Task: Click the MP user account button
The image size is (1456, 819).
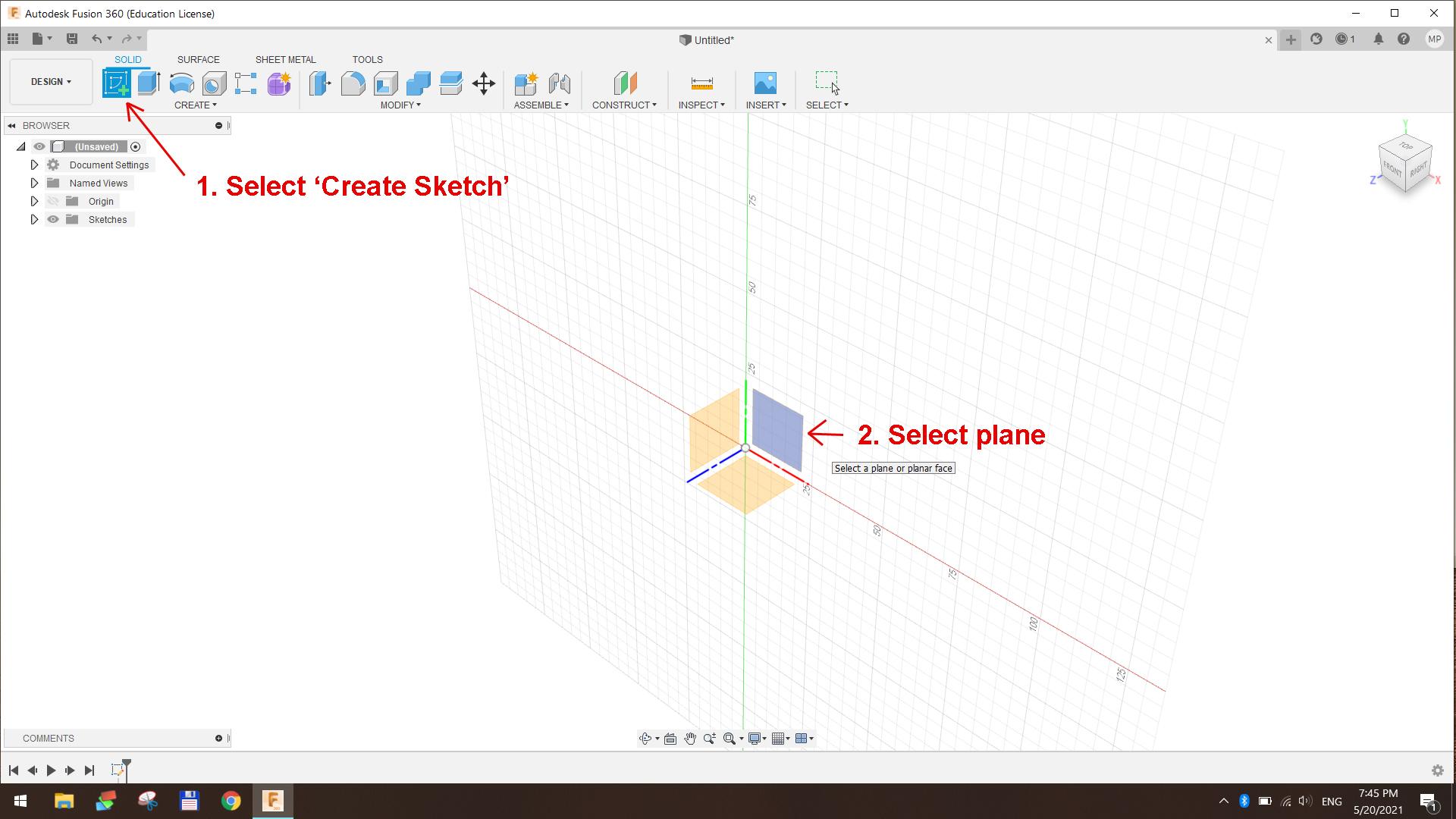Action: (x=1434, y=39)
